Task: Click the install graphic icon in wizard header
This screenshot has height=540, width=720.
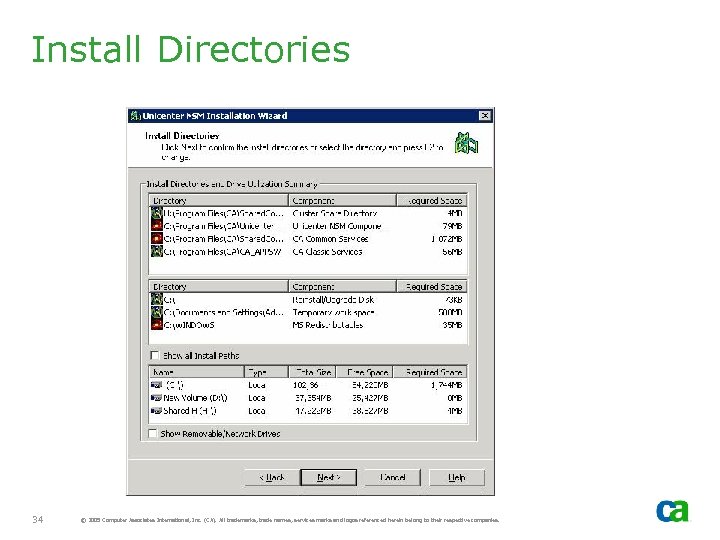Action: pyautogui.click(x=466, y=143)
